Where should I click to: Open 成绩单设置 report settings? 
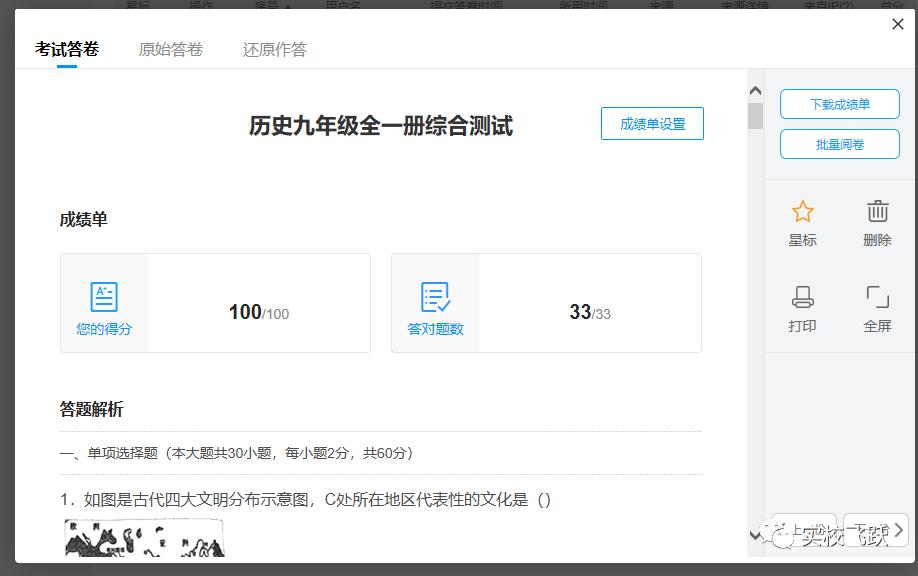[652, 123]
